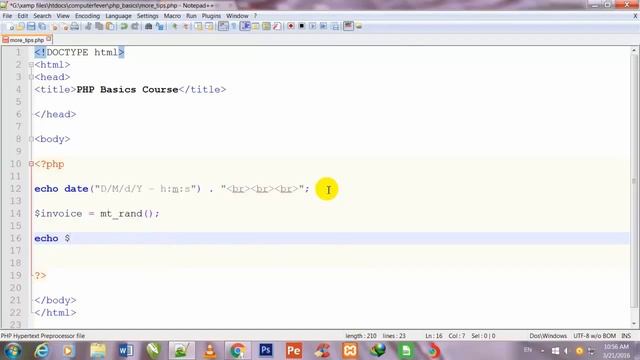This screenshot has height=360, width=640.
Task: Click the Redo toolbar icon
Action: point(135,27)
